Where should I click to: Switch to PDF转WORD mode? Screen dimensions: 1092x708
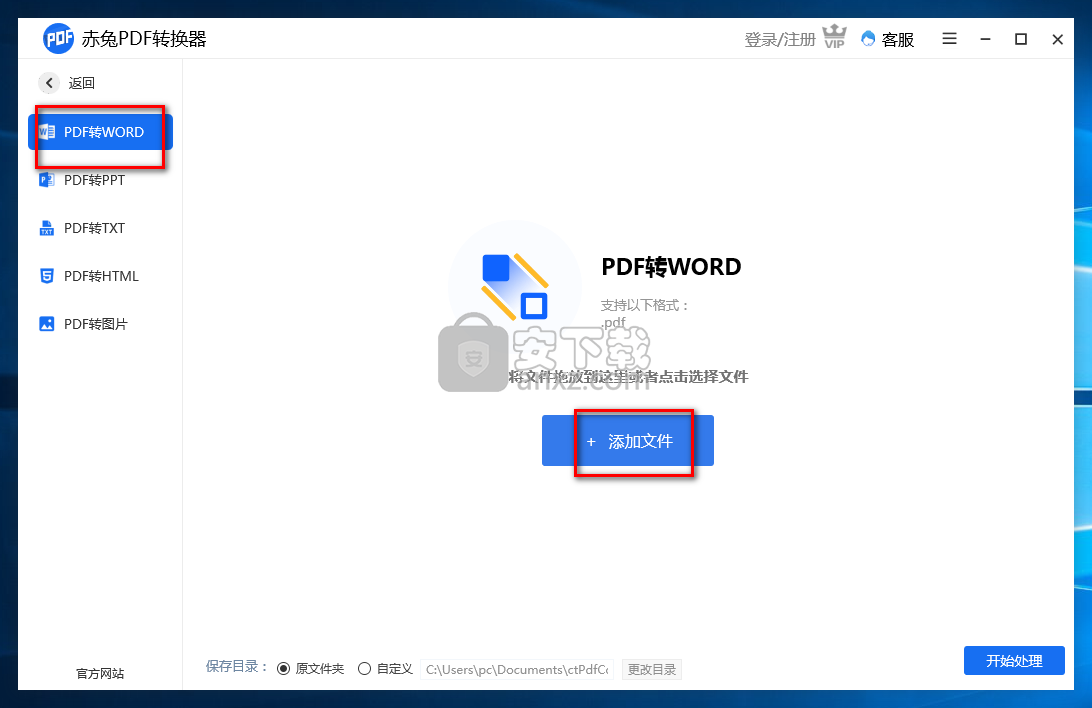click(x=100, y=132)
